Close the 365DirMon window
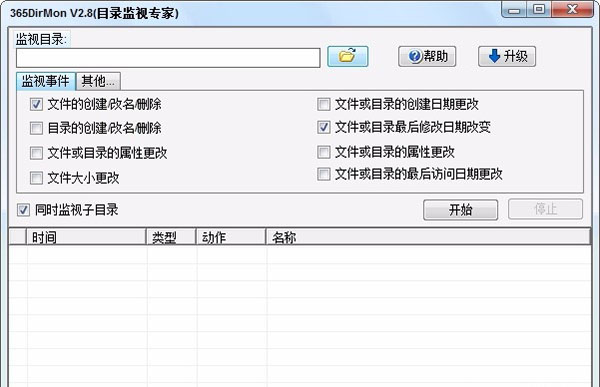The image size is (600, 387). pyautogui.click(x=572, y=9)
